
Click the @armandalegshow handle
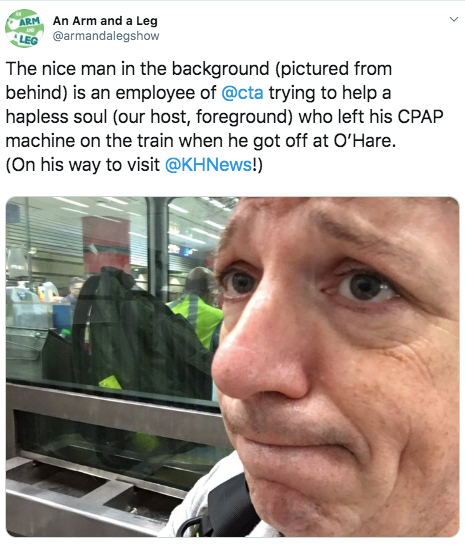tap(106, 36)
